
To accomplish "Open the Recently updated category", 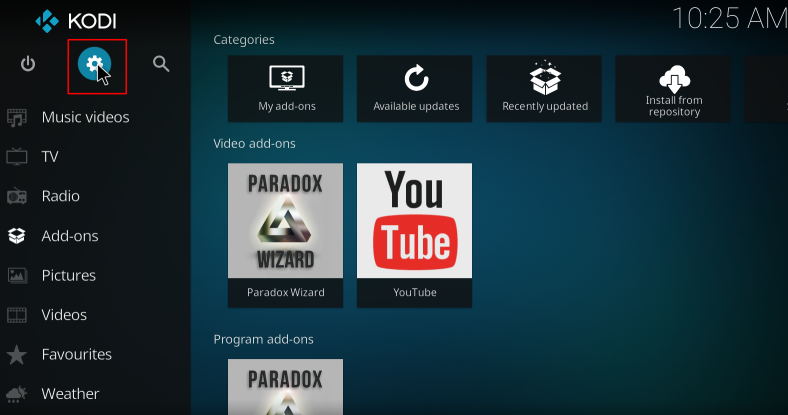I will 544,88.
